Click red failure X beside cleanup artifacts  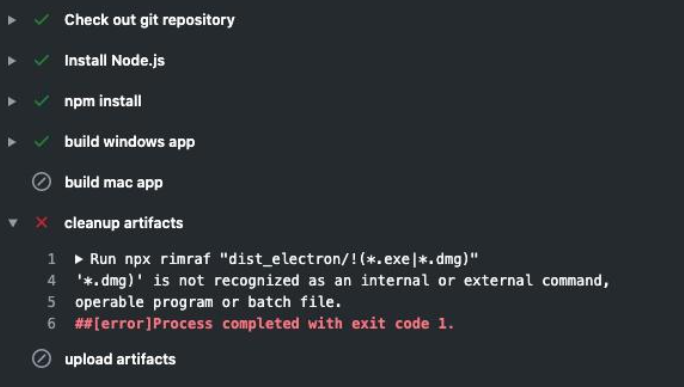(41, 223)
